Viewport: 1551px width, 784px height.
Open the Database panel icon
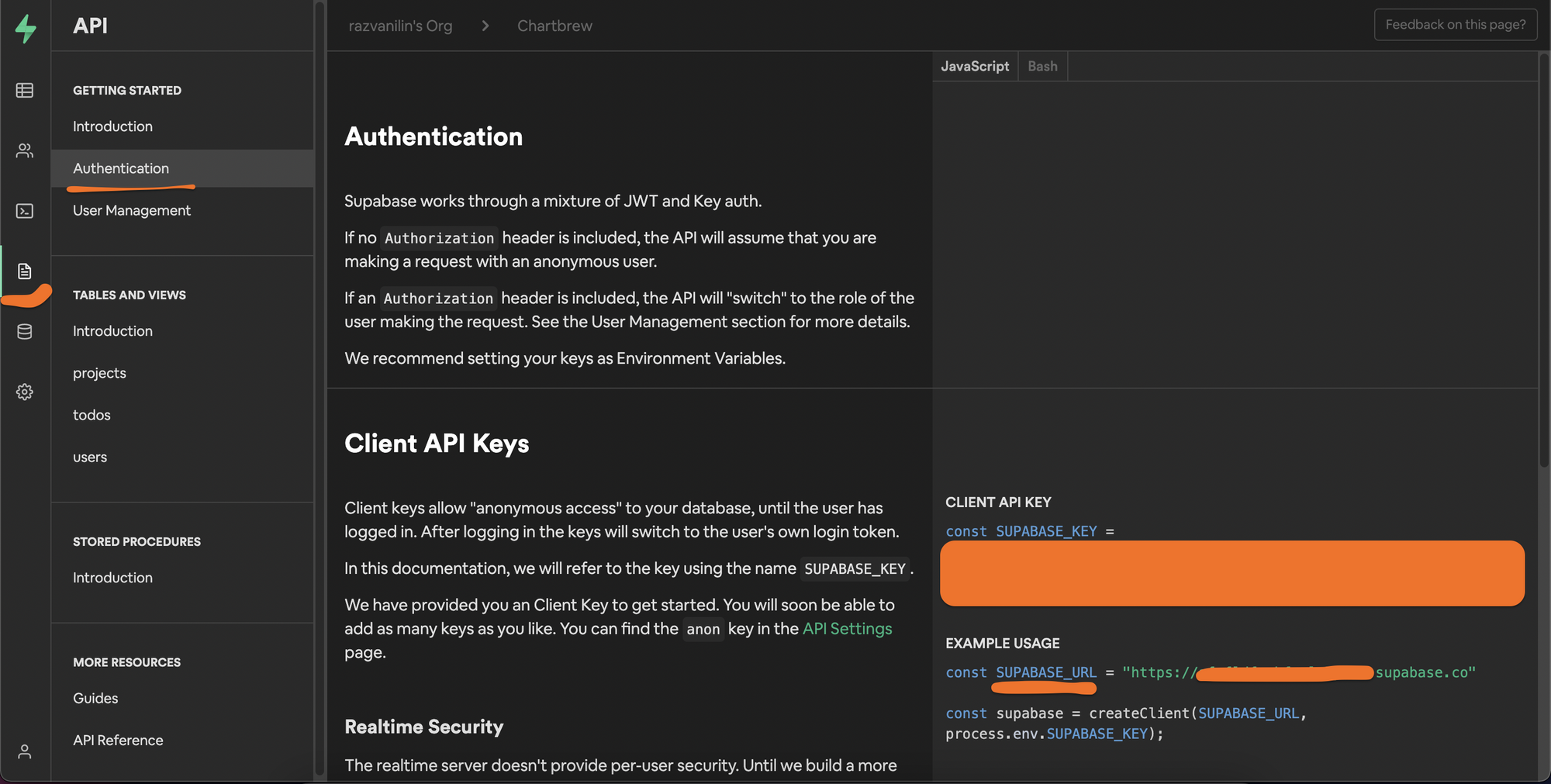pyautogui.click(x=24, y=331)
